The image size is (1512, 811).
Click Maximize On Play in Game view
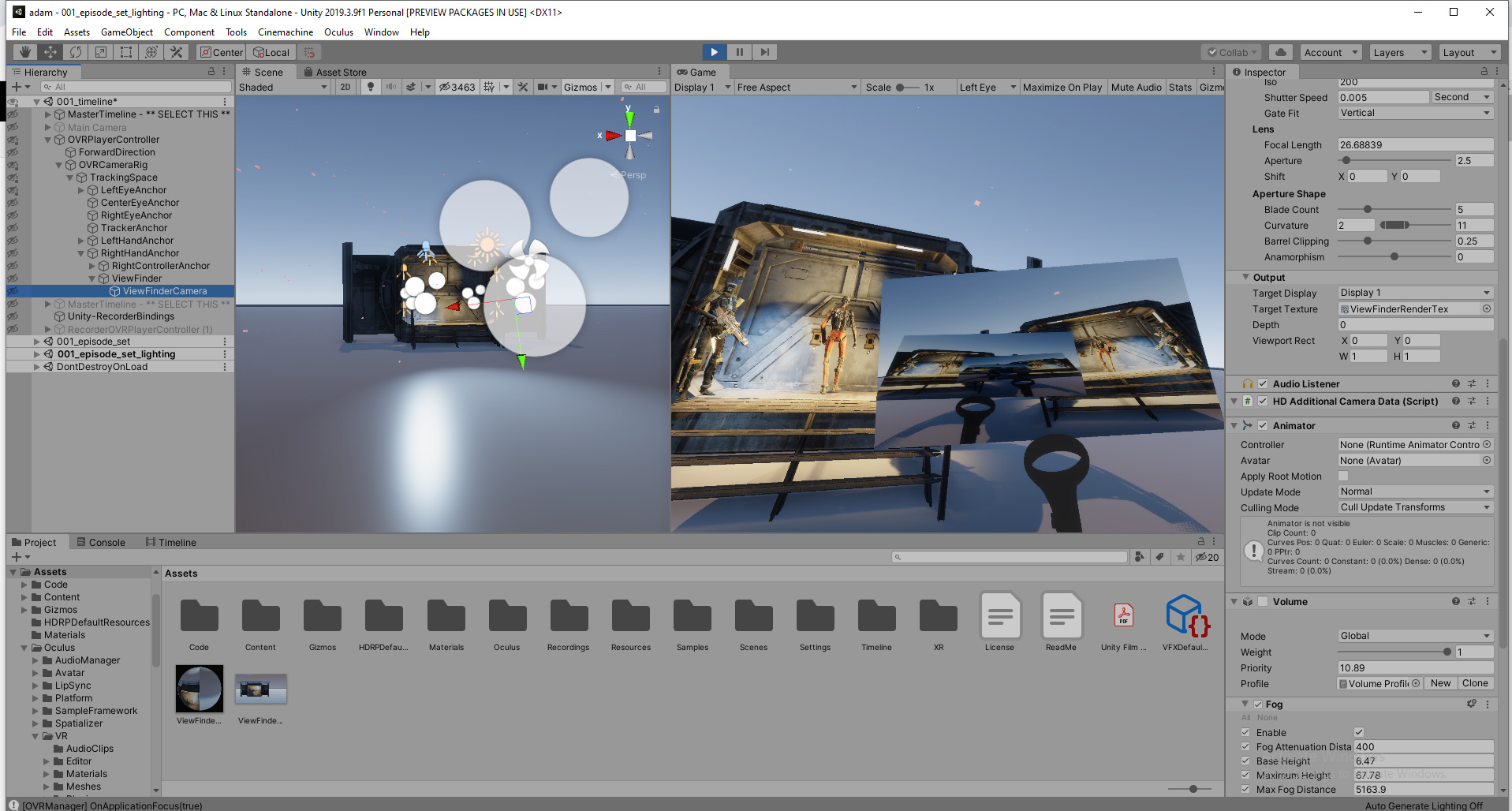1062,87
